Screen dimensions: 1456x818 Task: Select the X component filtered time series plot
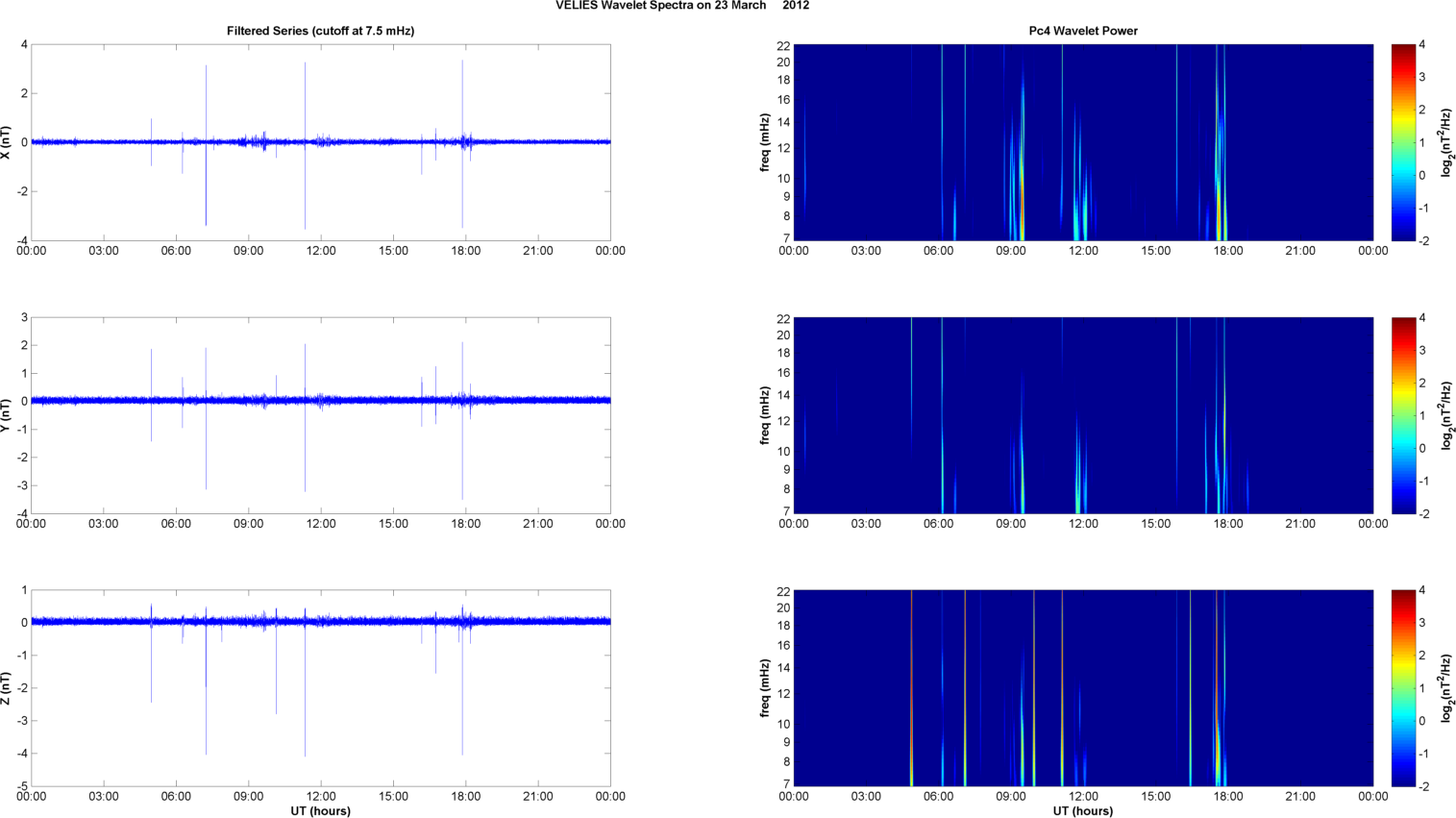320,142
